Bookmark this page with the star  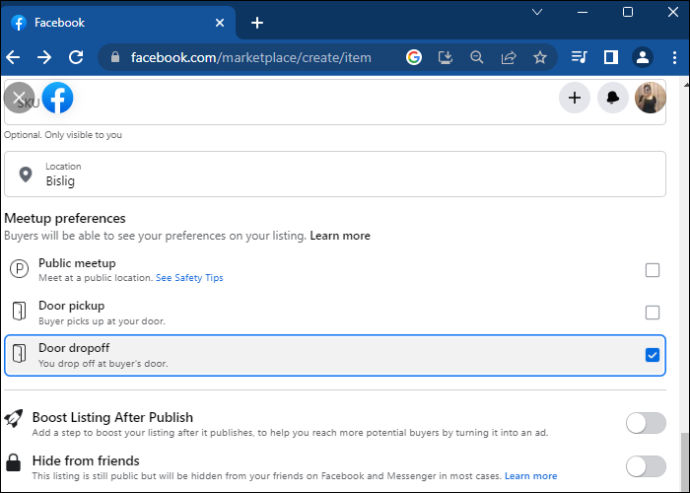[x=540, y=57]
